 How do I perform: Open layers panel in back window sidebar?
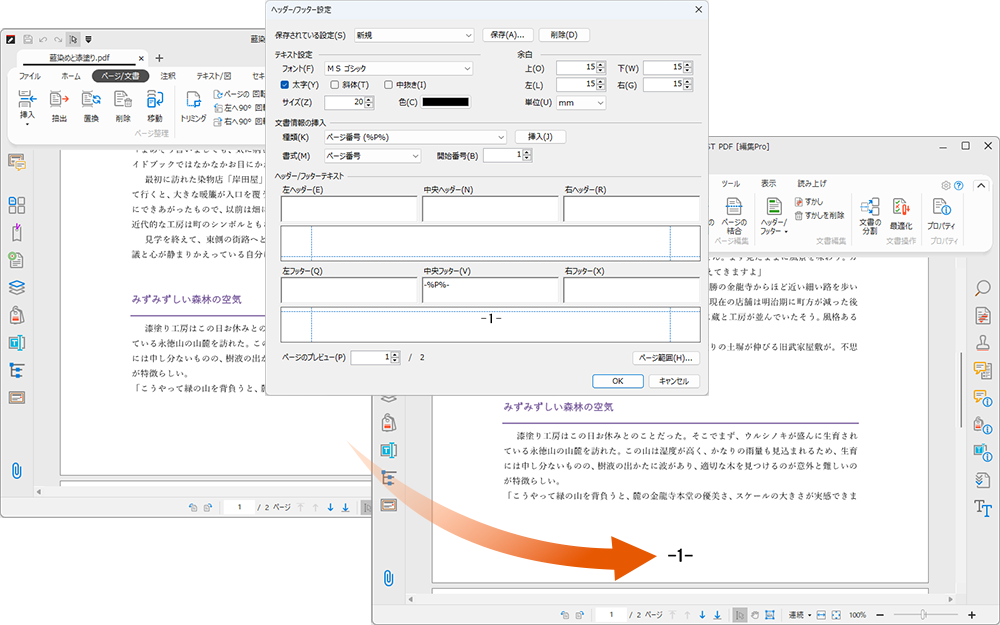pyautogui.click(x=17, y=288)
